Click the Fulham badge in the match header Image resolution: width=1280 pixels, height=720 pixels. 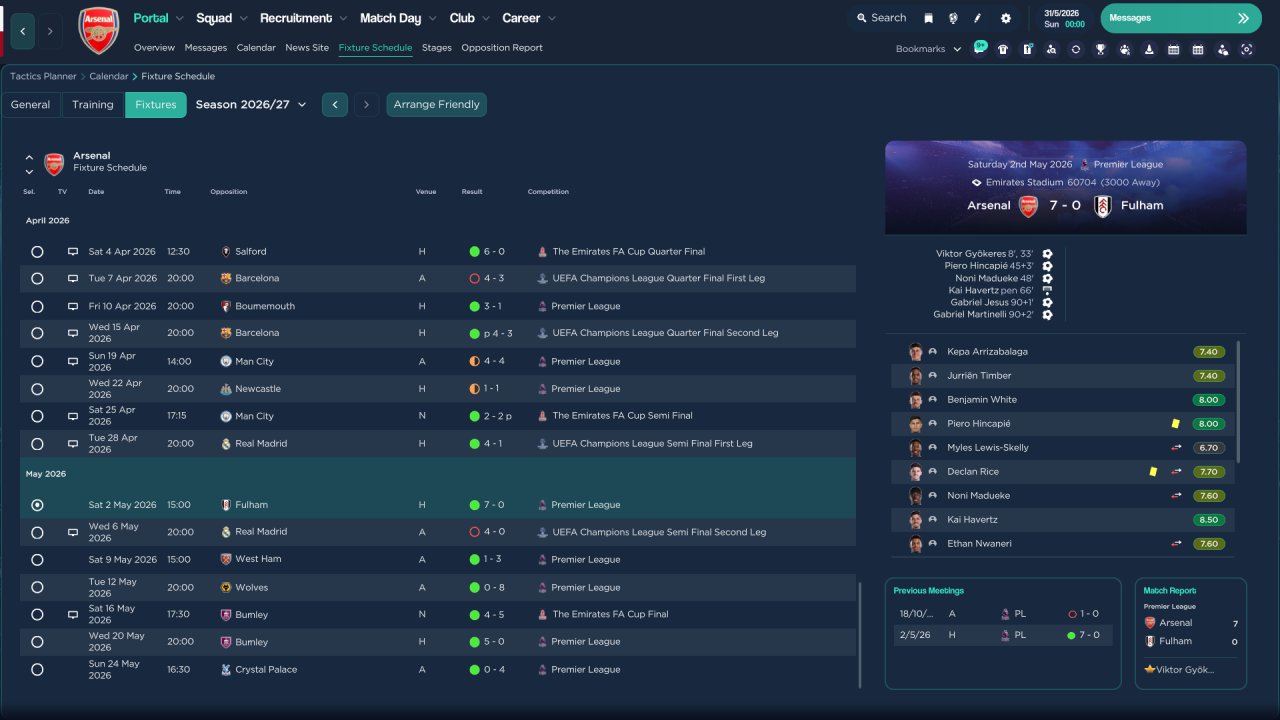tap(1102, 206)
